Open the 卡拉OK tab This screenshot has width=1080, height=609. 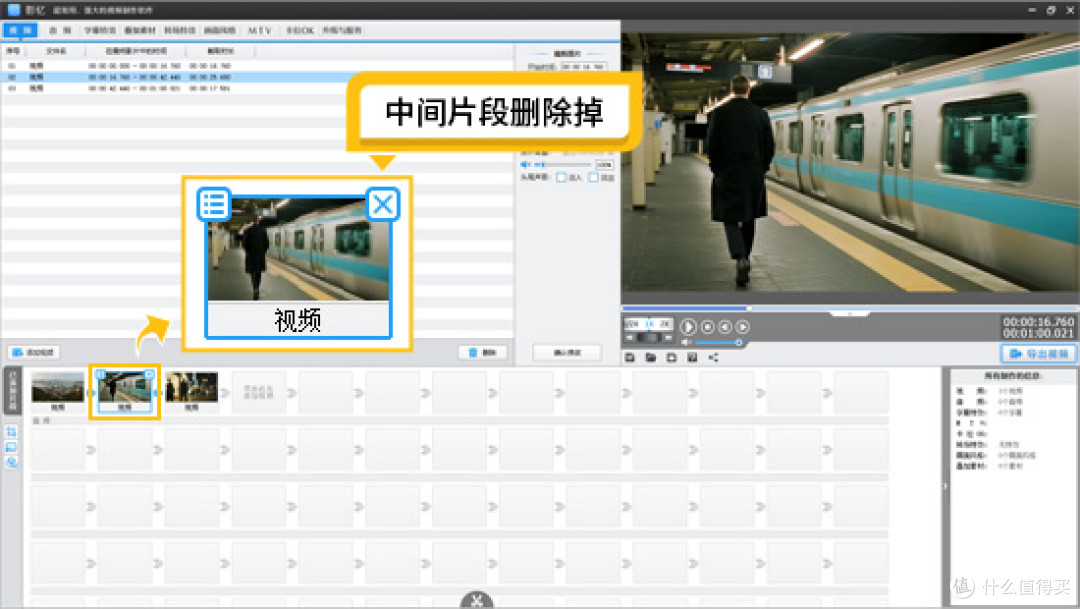click(300, 30)
